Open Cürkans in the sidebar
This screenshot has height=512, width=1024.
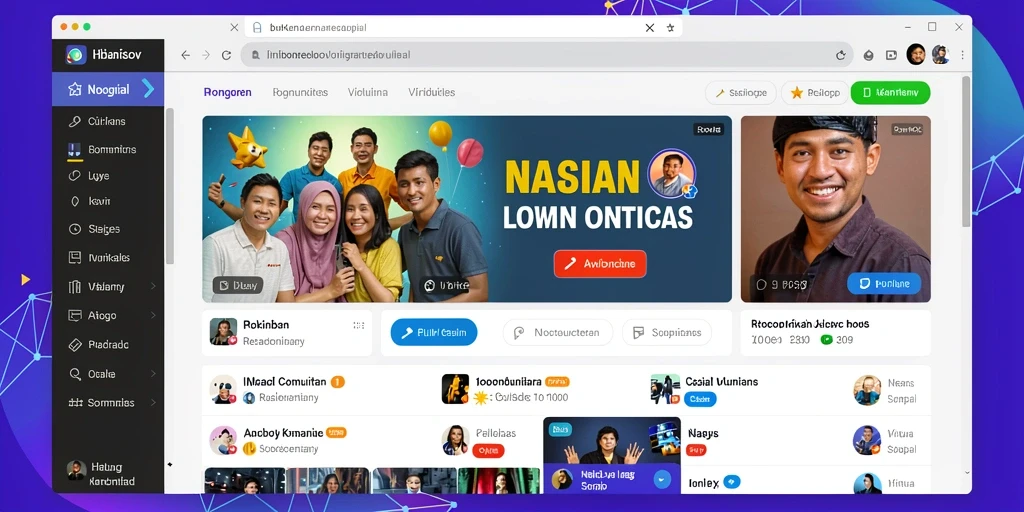pos(108,121)
